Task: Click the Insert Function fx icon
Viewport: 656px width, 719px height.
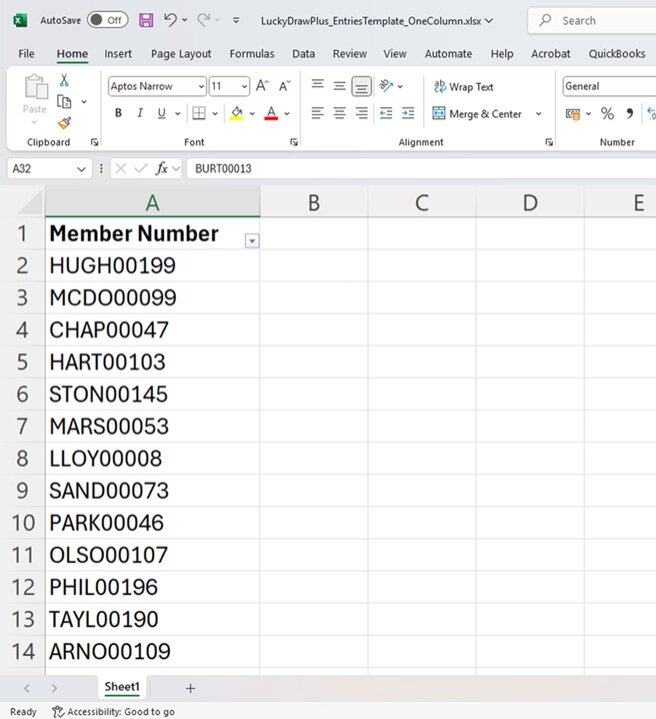Action: point(162,169)
